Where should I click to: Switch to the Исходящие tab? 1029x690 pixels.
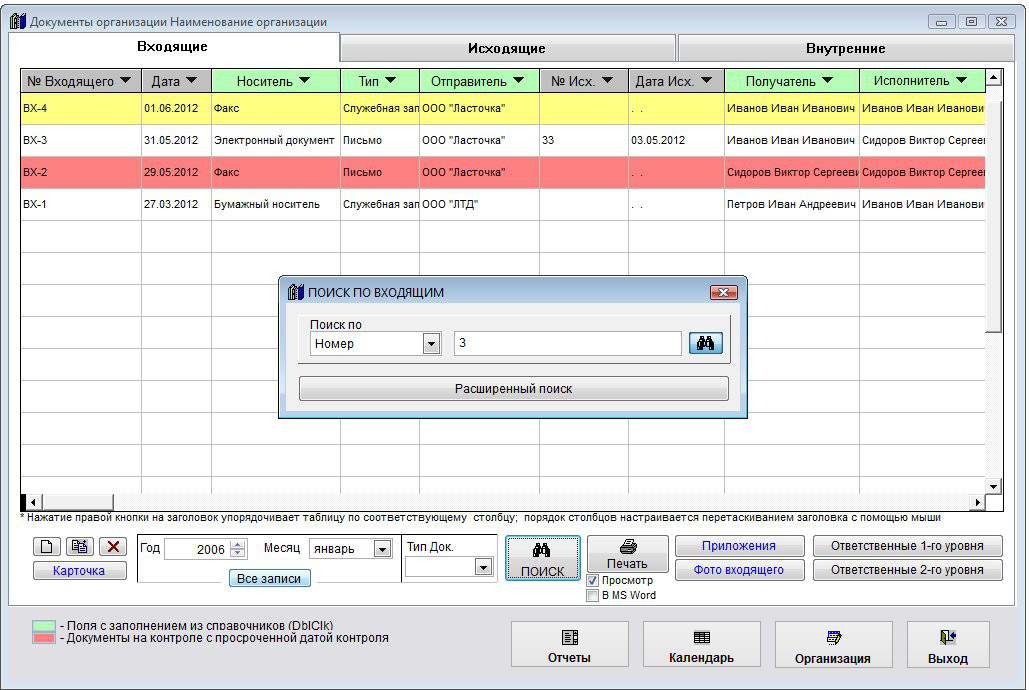507,48
